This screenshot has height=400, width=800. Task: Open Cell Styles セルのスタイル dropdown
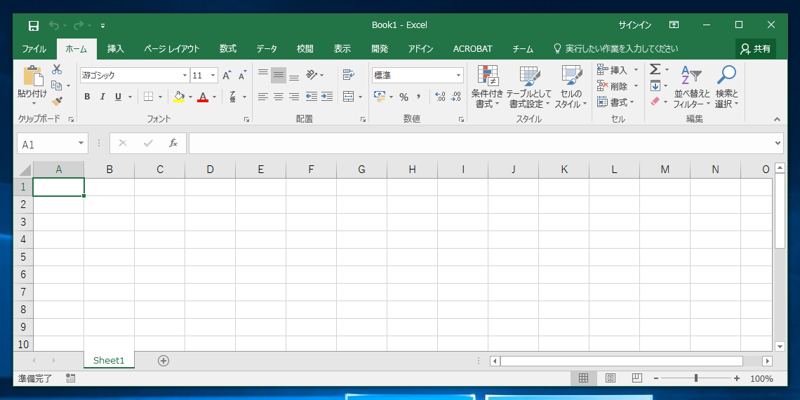coord(571,87)
